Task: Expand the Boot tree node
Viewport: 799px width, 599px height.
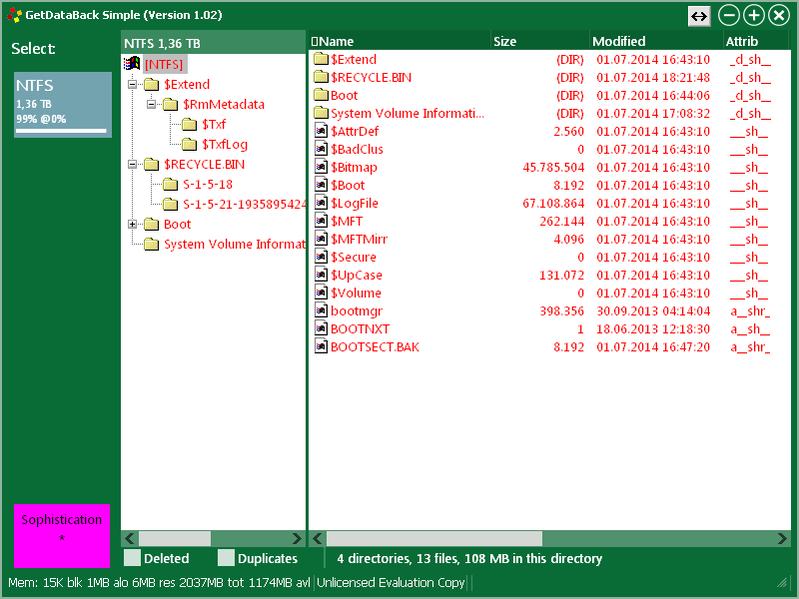Action: pyautogui.click(x=132, y=224)
